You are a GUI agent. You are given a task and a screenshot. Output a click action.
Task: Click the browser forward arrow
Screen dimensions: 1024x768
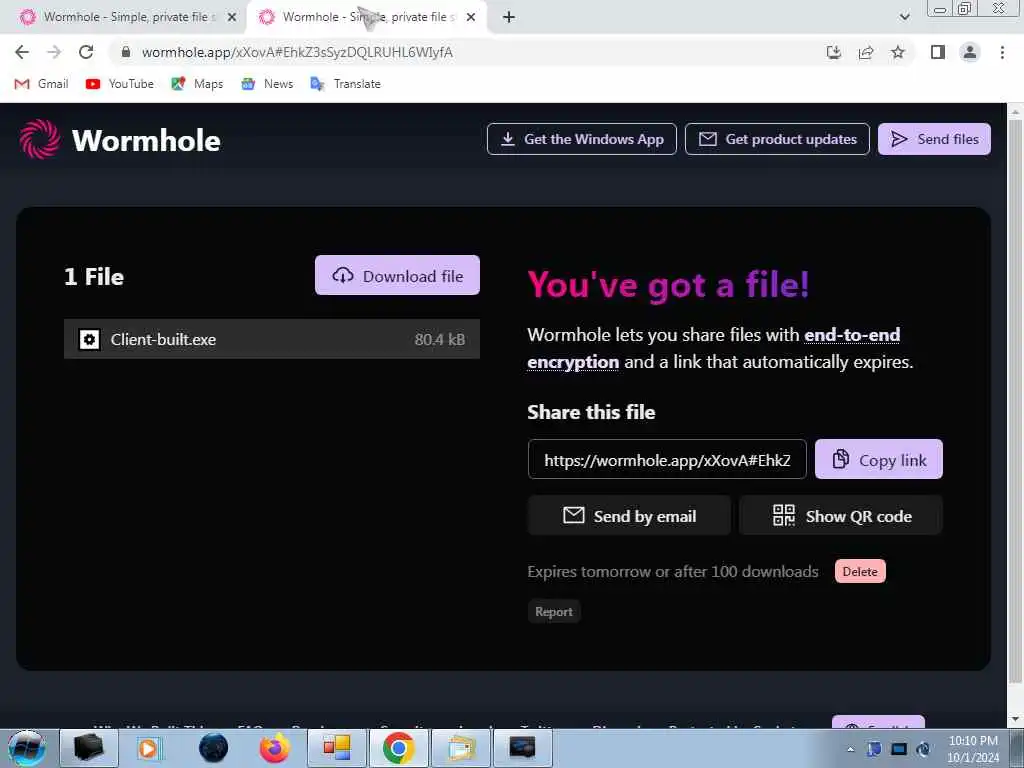point(54,52)
